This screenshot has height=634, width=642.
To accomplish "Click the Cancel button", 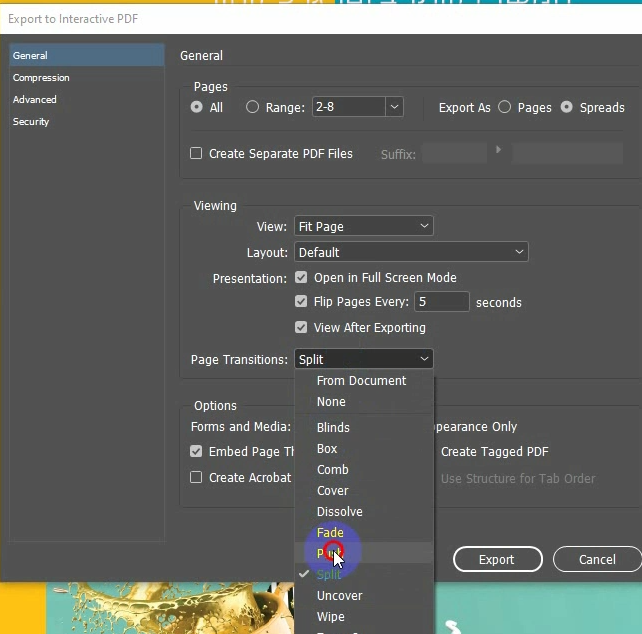I will tap(597, 559).
